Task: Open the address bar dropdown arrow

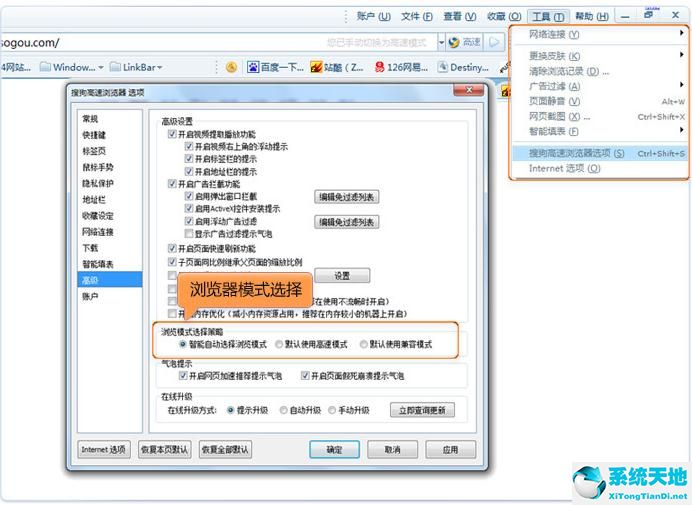Action: point(441,42)
